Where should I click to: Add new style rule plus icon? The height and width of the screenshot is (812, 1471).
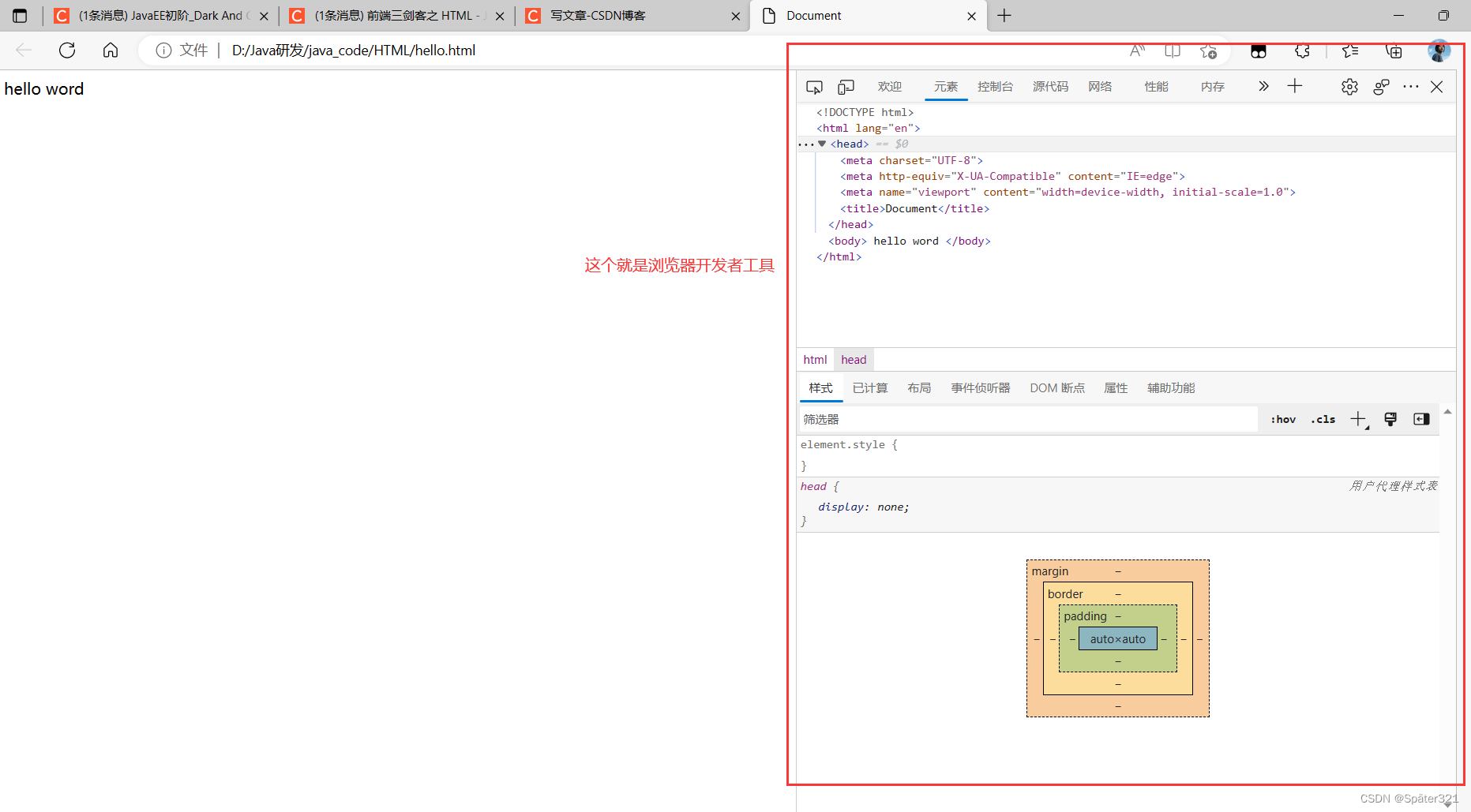1357,419
